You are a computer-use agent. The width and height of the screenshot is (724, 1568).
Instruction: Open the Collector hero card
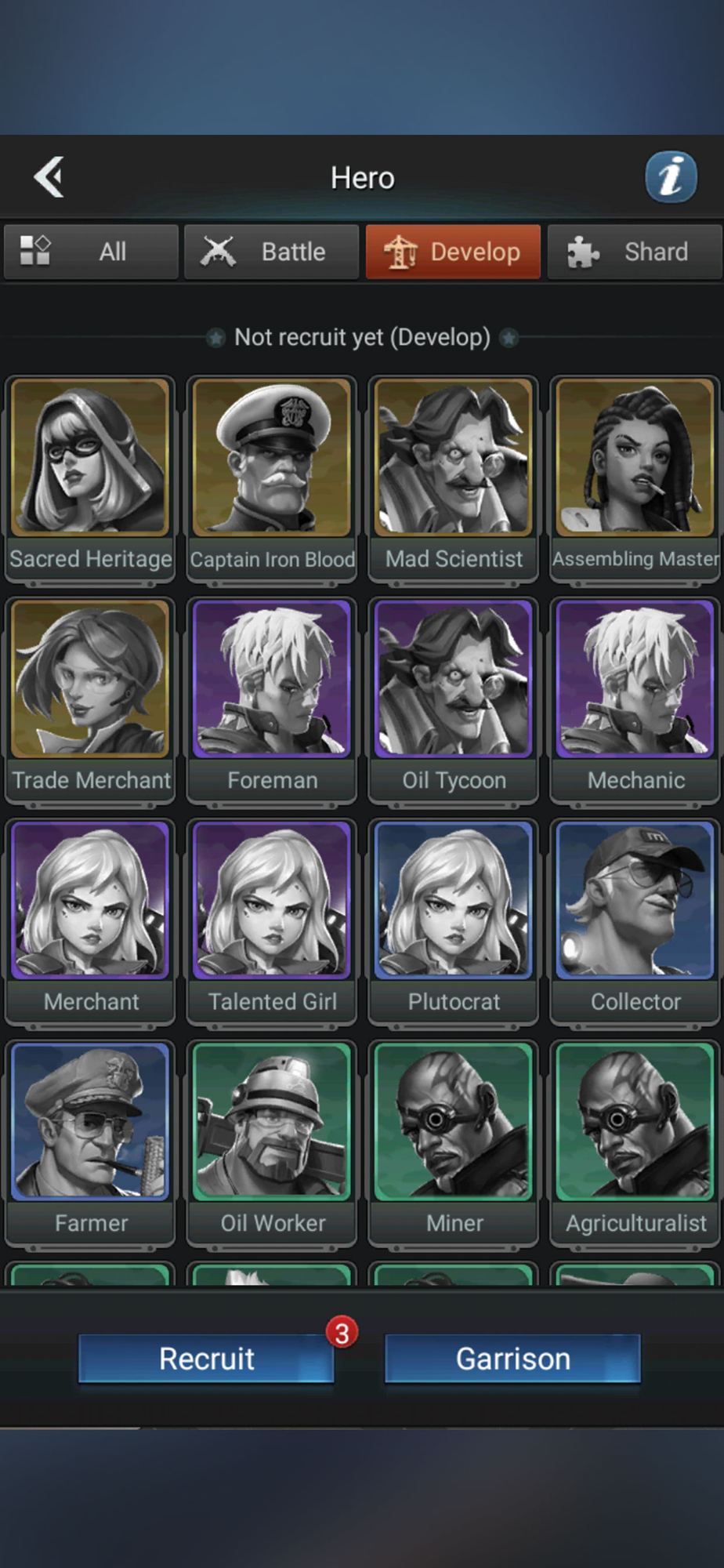tap(635, 922)
